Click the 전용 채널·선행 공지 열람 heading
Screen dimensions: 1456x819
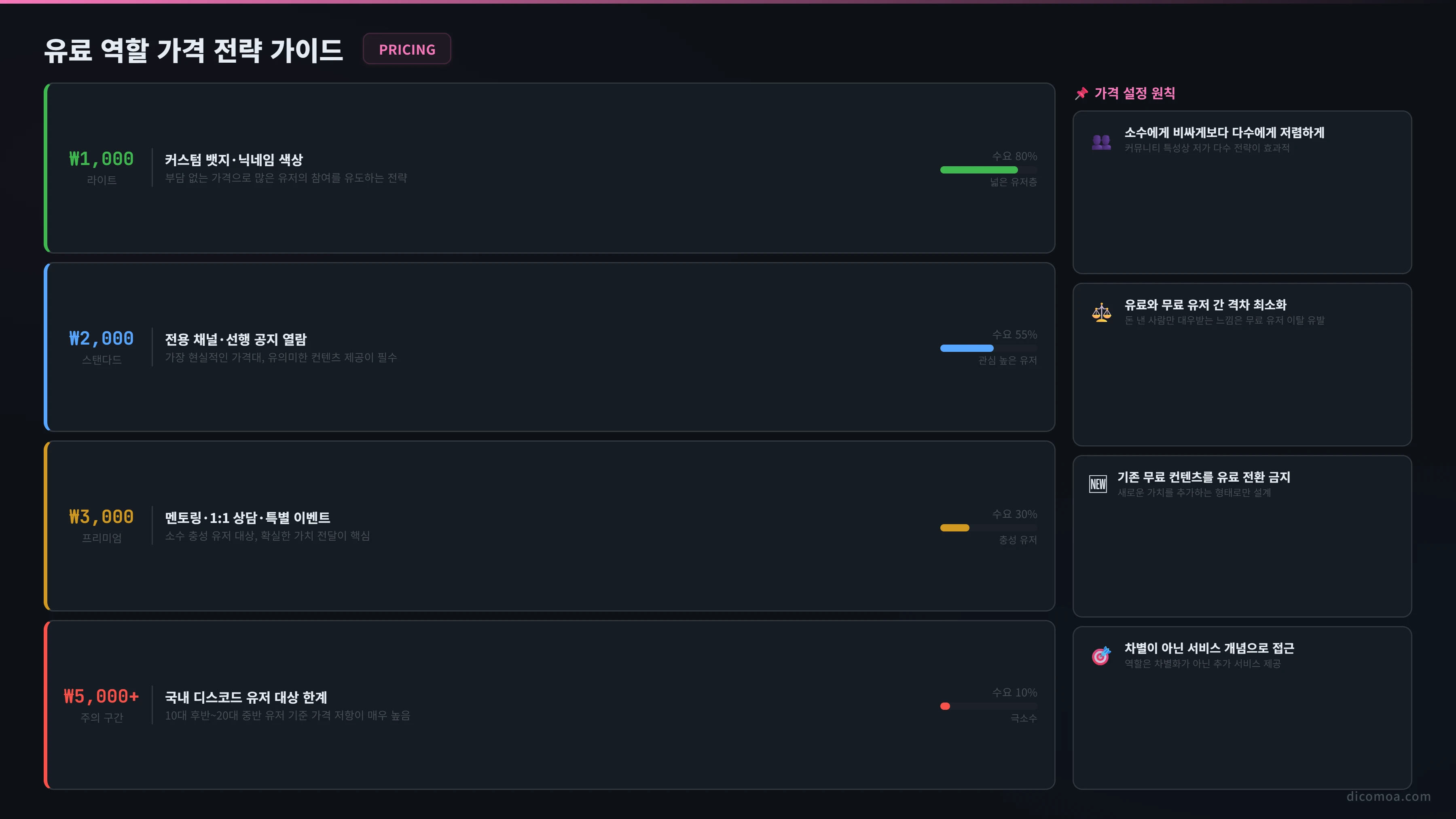236,339
